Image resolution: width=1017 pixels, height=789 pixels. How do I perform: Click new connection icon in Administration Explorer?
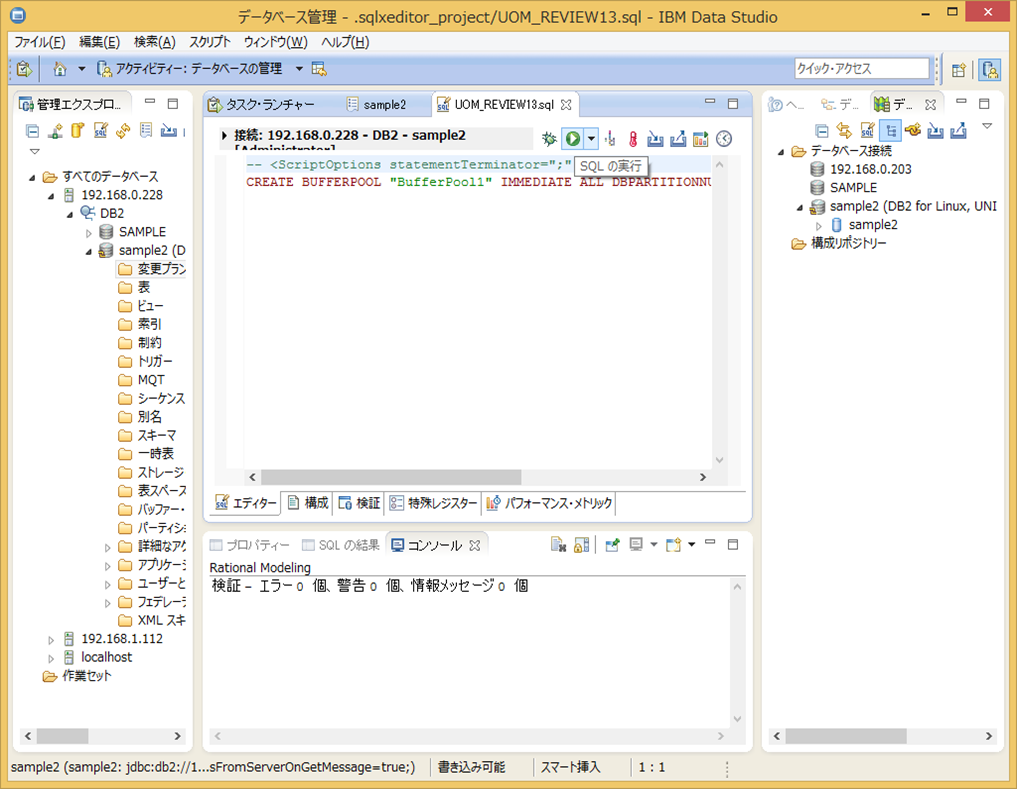click(55, 131)
